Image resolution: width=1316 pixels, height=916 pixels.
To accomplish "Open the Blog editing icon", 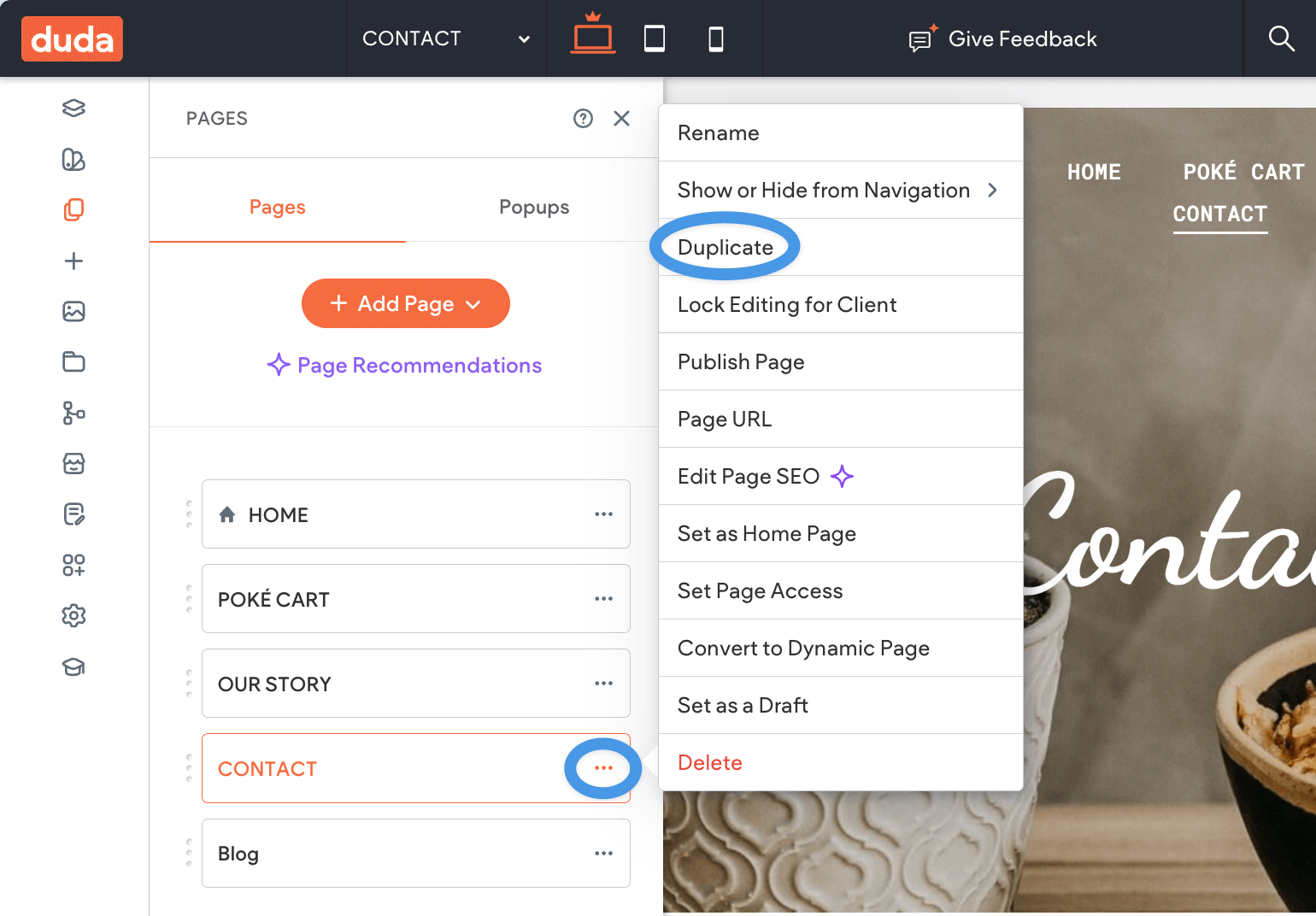I will [x=73, y=514].
